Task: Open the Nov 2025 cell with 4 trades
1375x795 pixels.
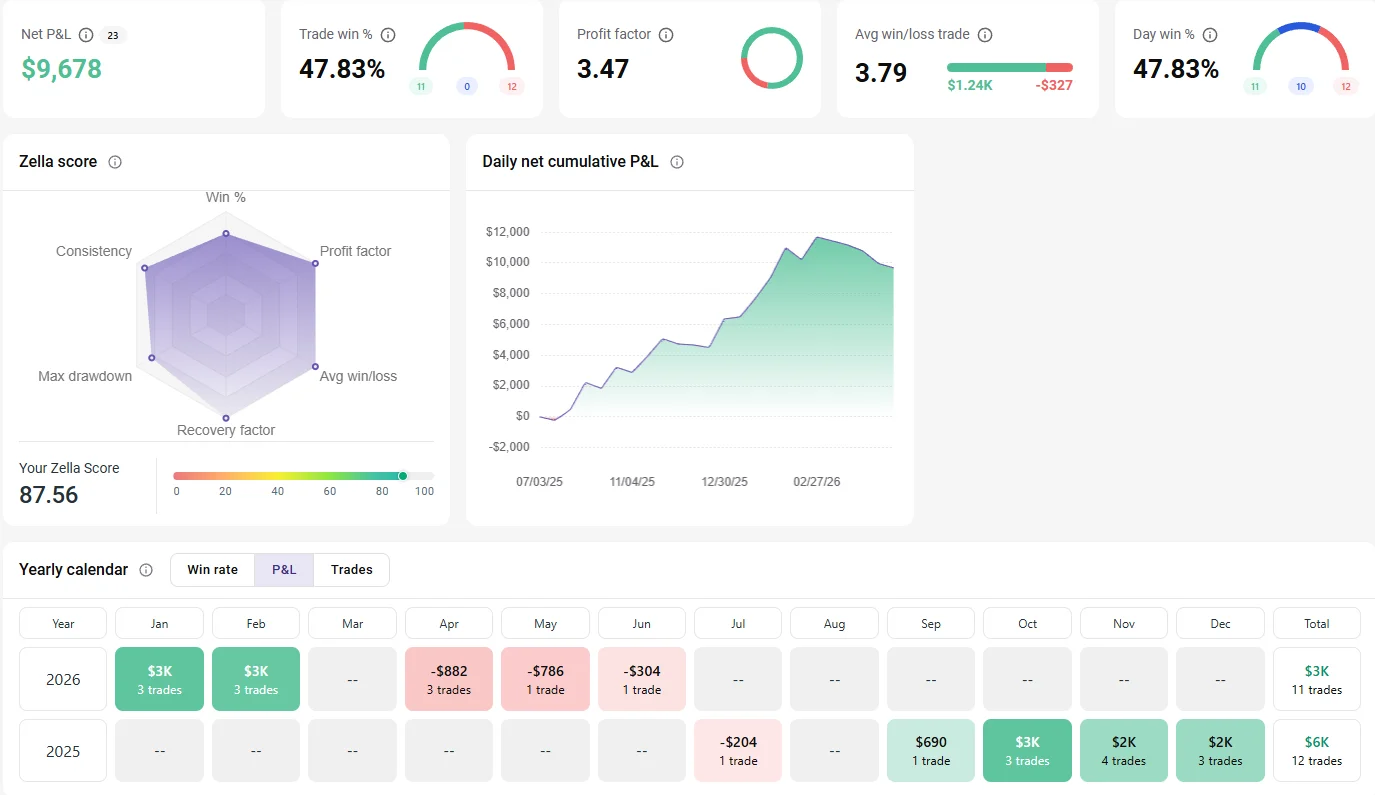Action: pyautogui.click(x=1124, y=751)
